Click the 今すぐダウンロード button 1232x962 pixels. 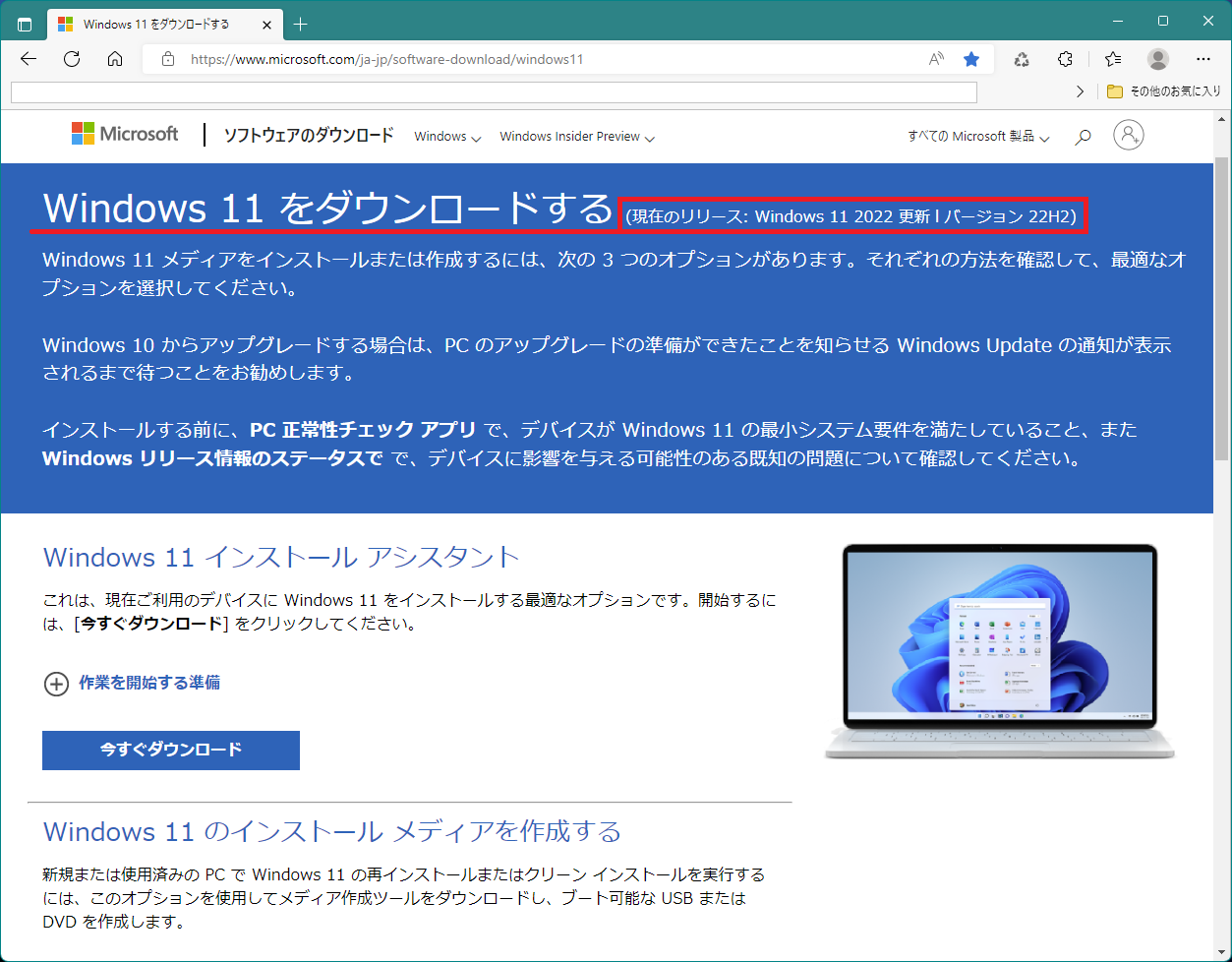(x=170, y=750)
